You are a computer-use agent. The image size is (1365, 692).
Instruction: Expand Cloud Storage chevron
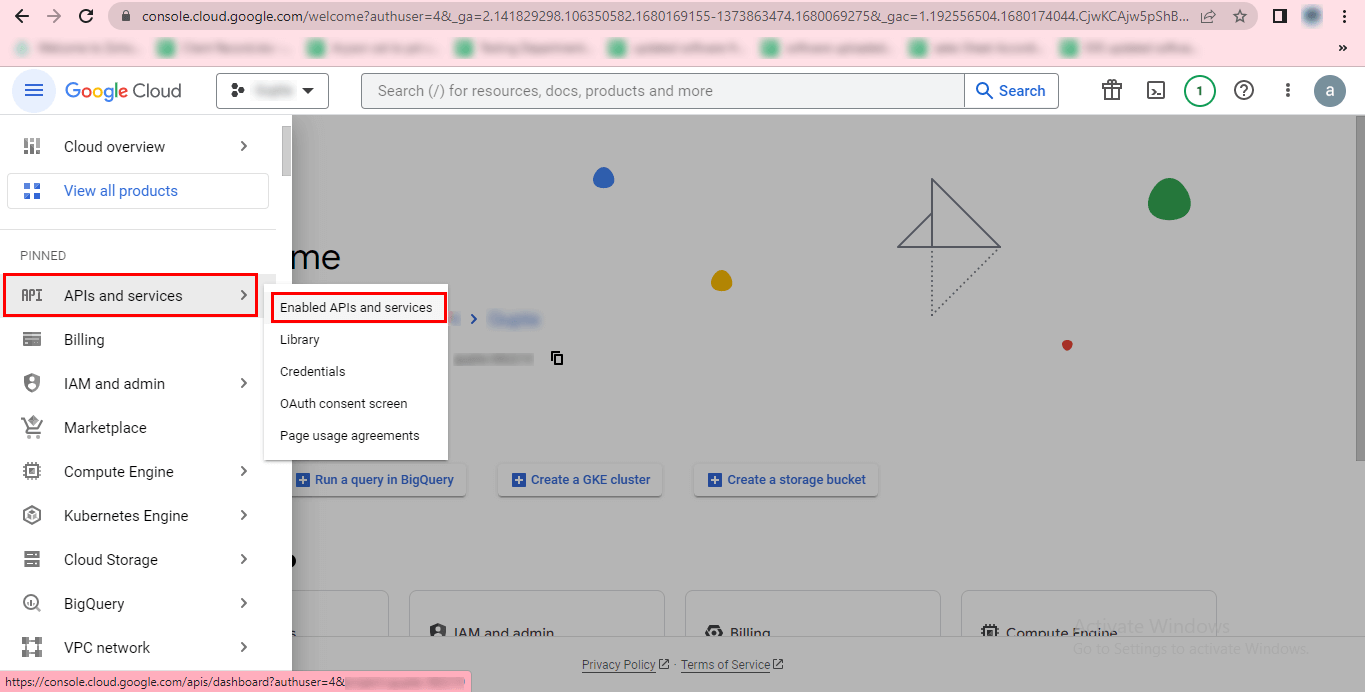[244, 560]
